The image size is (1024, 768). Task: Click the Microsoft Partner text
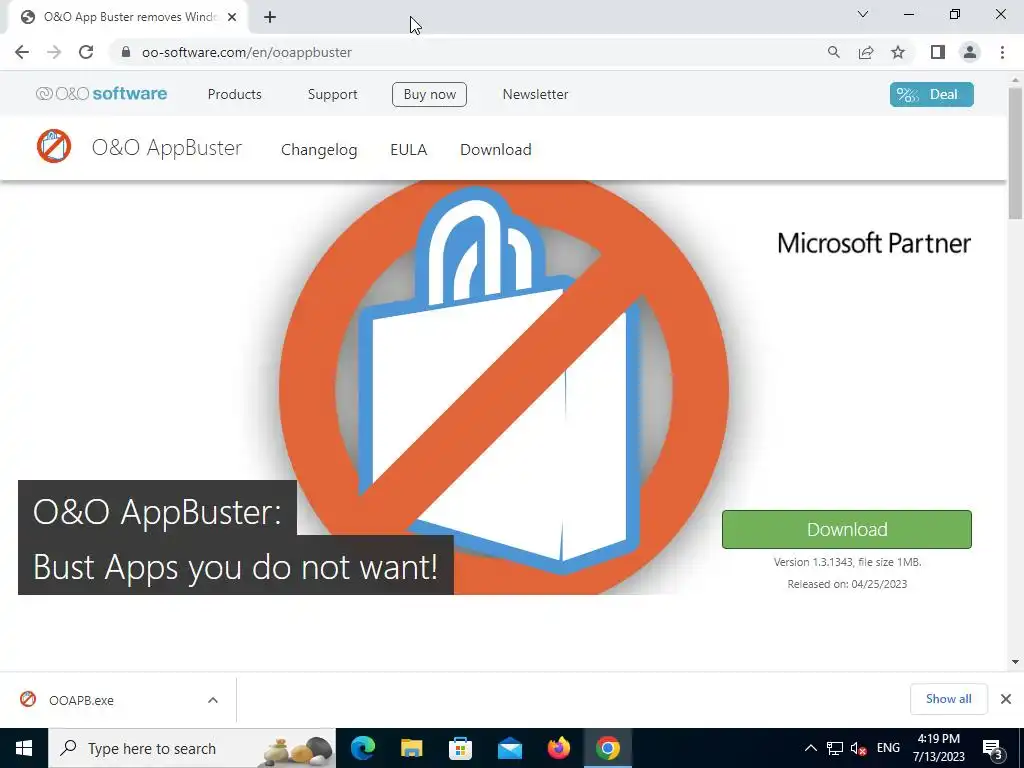tap(874, 243)
